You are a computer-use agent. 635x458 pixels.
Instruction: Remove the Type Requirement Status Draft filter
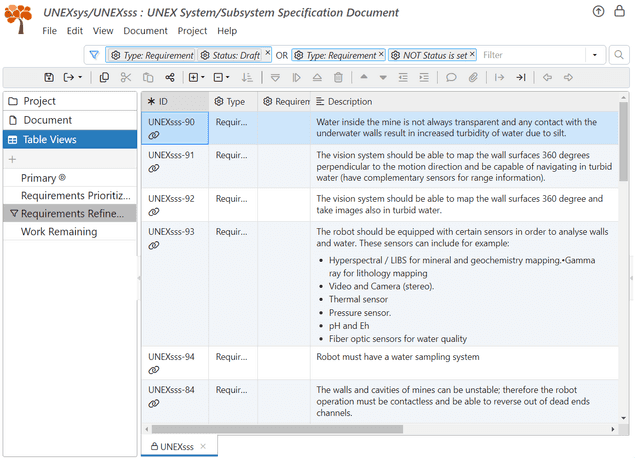(268, 53)
